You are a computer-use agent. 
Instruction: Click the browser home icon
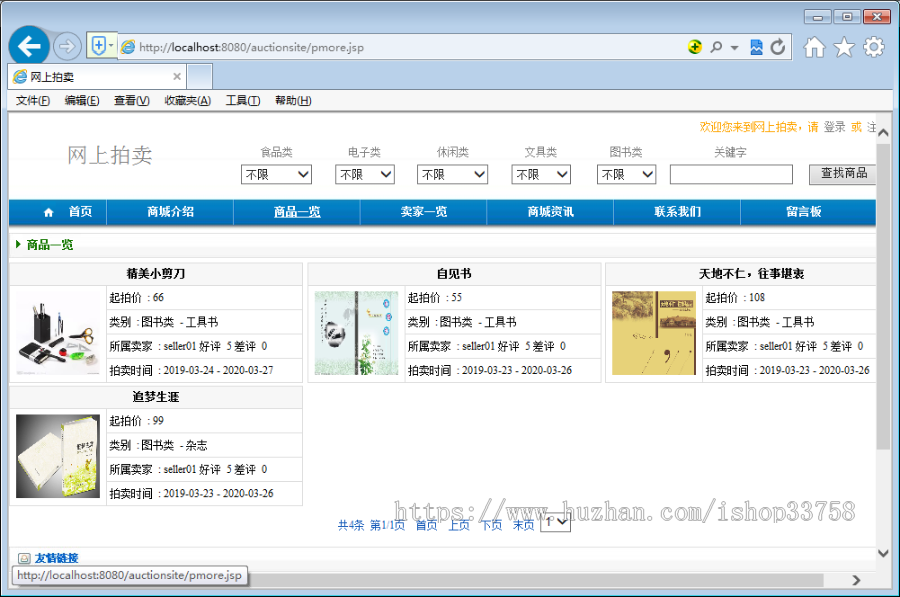pos(816,46)
